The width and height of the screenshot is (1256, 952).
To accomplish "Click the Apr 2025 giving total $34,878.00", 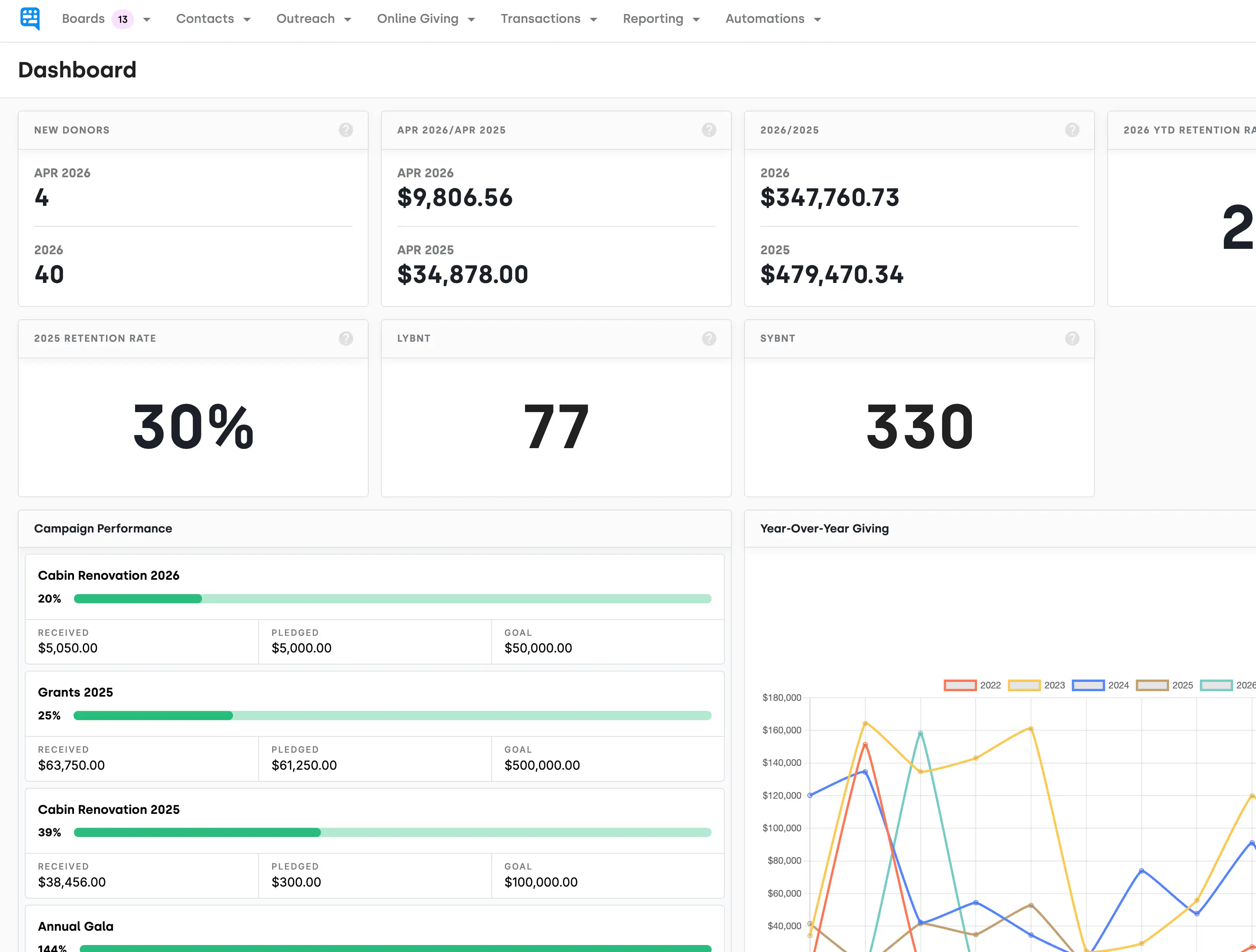I will [463, 275].
